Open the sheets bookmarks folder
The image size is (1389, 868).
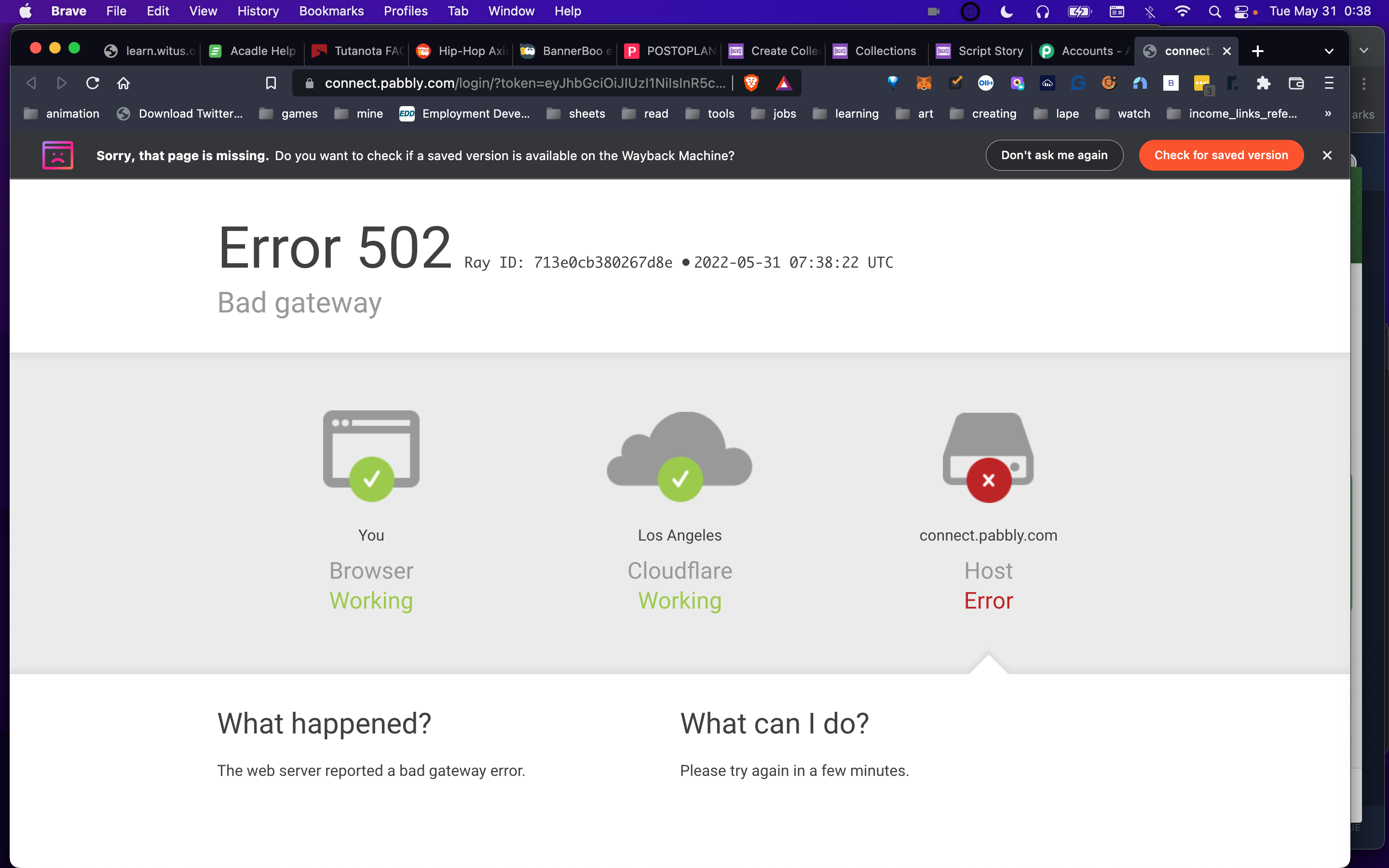[x=576, y=114]
